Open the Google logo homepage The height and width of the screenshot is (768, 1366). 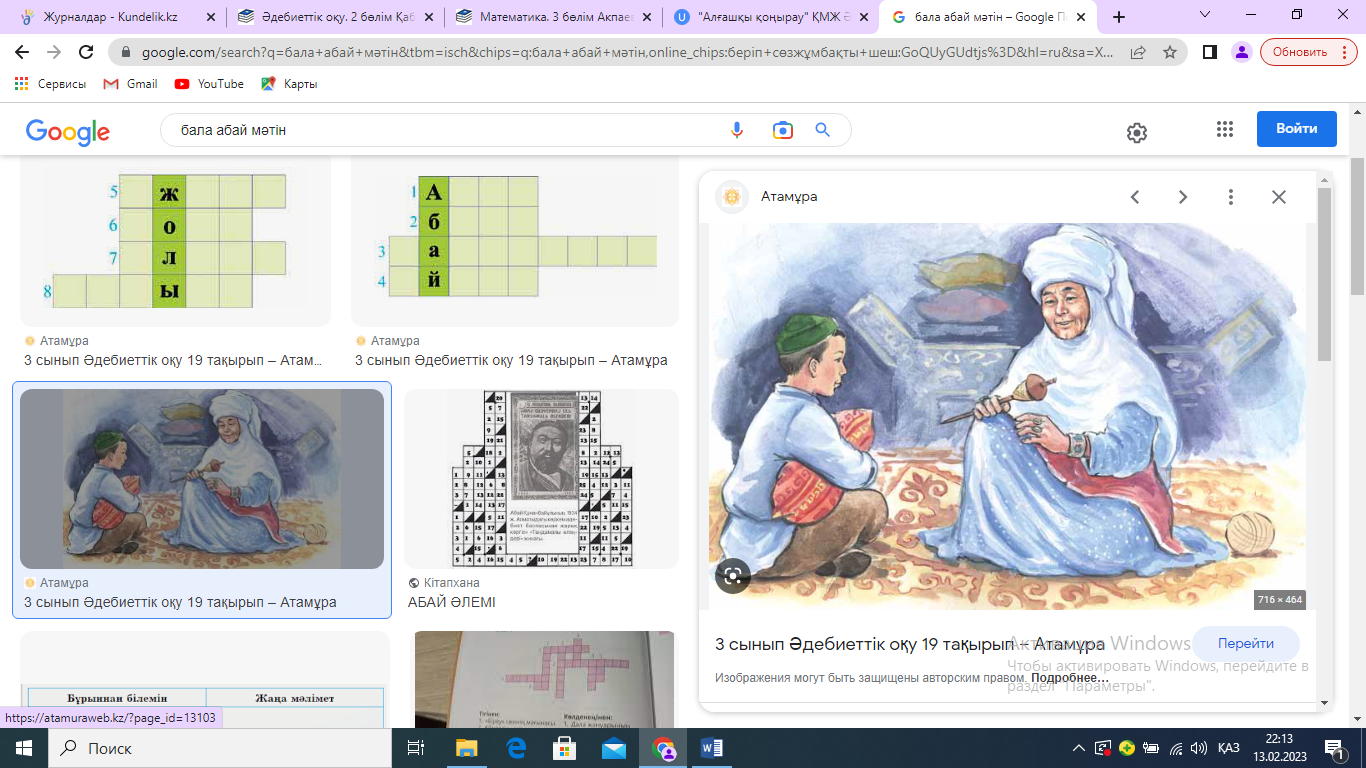coord(68,131)
